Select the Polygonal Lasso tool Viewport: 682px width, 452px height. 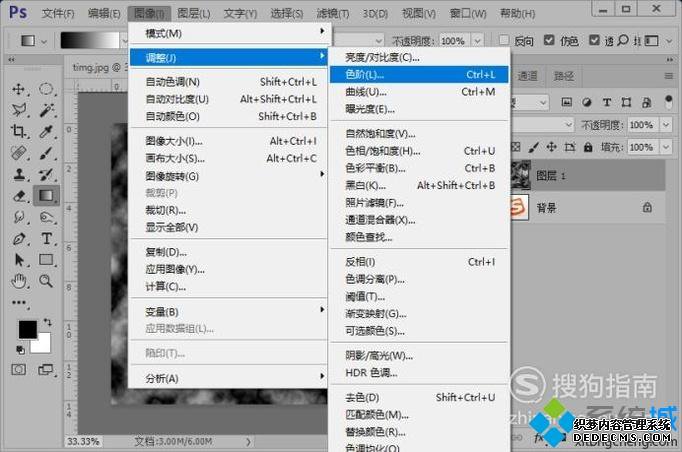[x=19, y=110]
